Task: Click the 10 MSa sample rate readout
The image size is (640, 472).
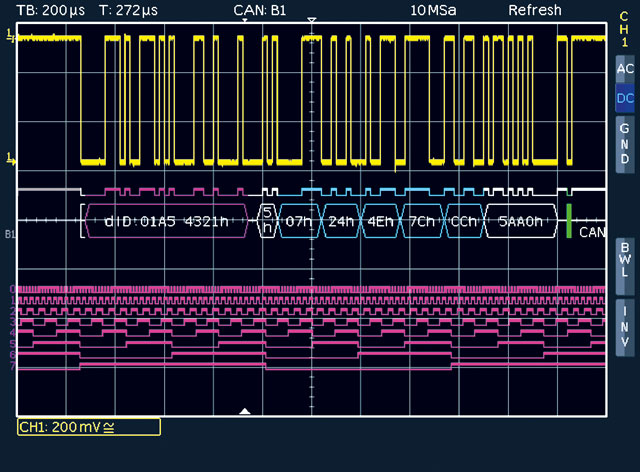Action: [433, 10]
